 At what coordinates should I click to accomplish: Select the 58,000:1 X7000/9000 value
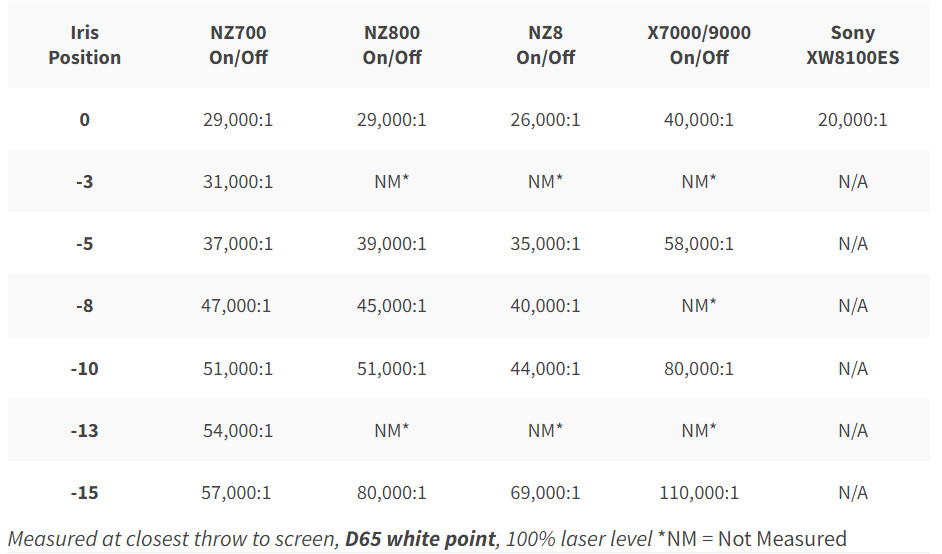699,244
